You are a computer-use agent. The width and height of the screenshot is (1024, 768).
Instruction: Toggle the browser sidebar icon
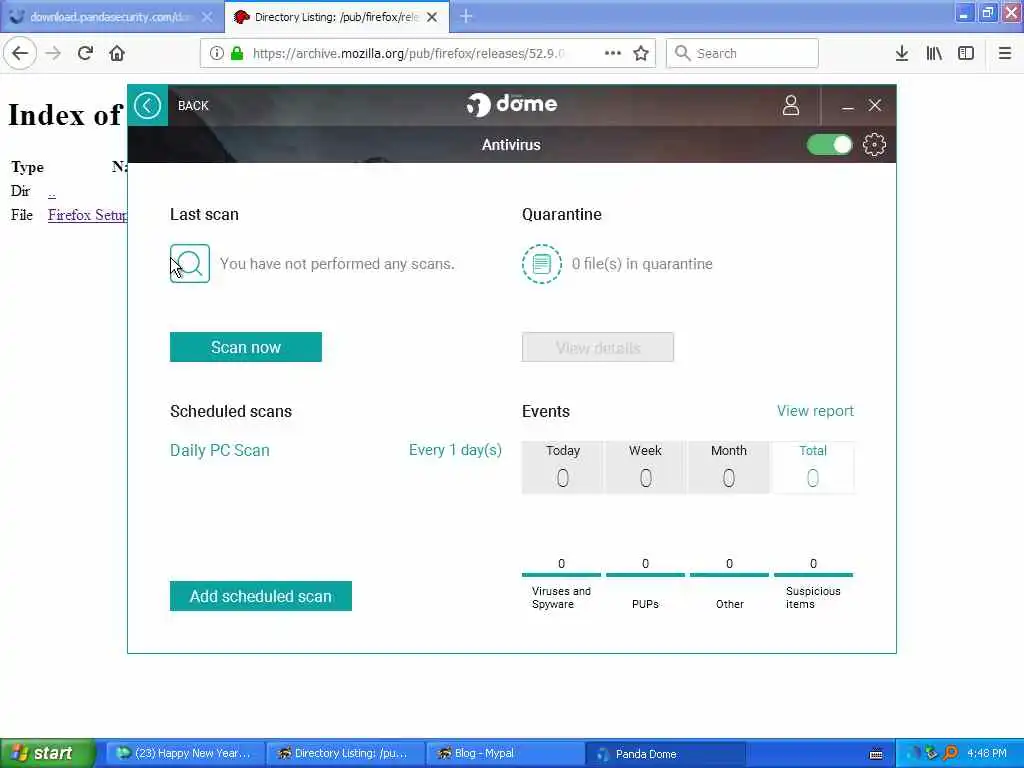tap(966, 54)
